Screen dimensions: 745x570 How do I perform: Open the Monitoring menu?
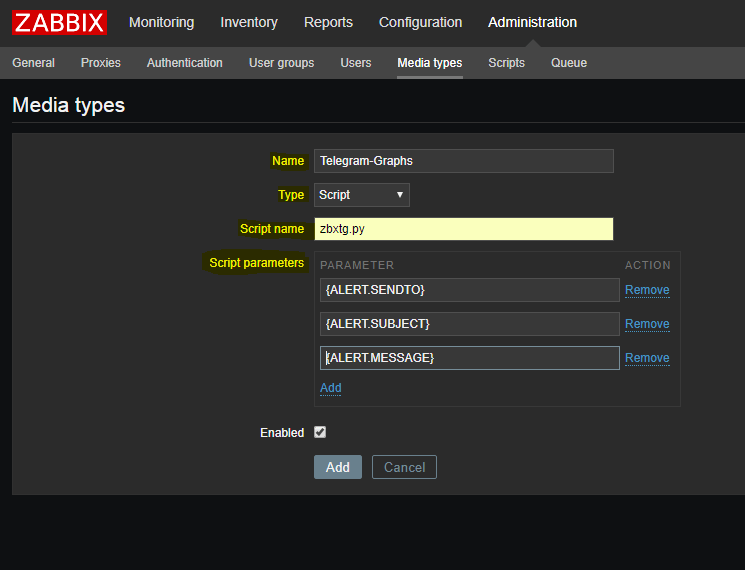[161, 22]
